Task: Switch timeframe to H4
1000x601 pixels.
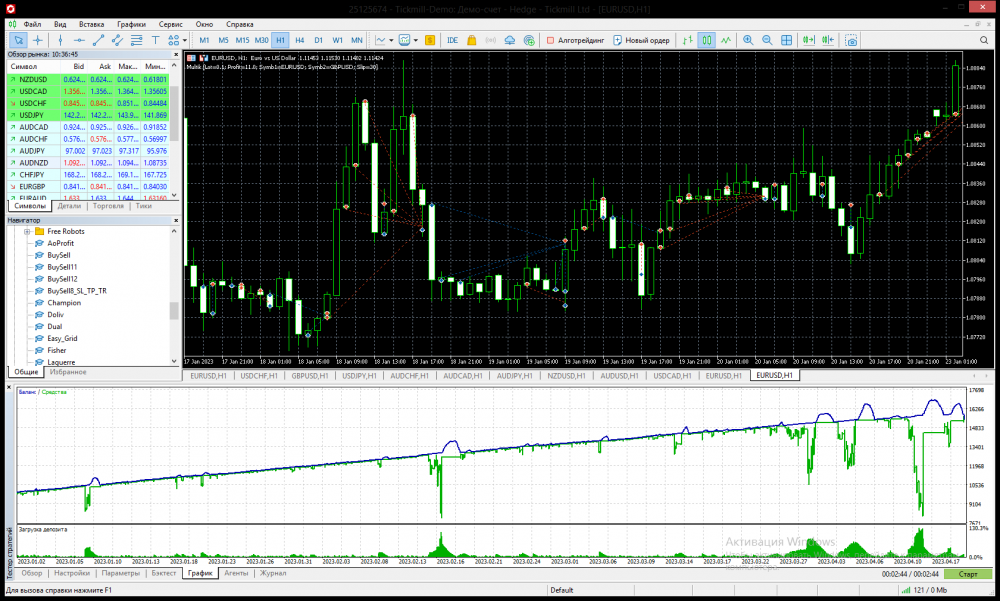Action: point(300,40)
